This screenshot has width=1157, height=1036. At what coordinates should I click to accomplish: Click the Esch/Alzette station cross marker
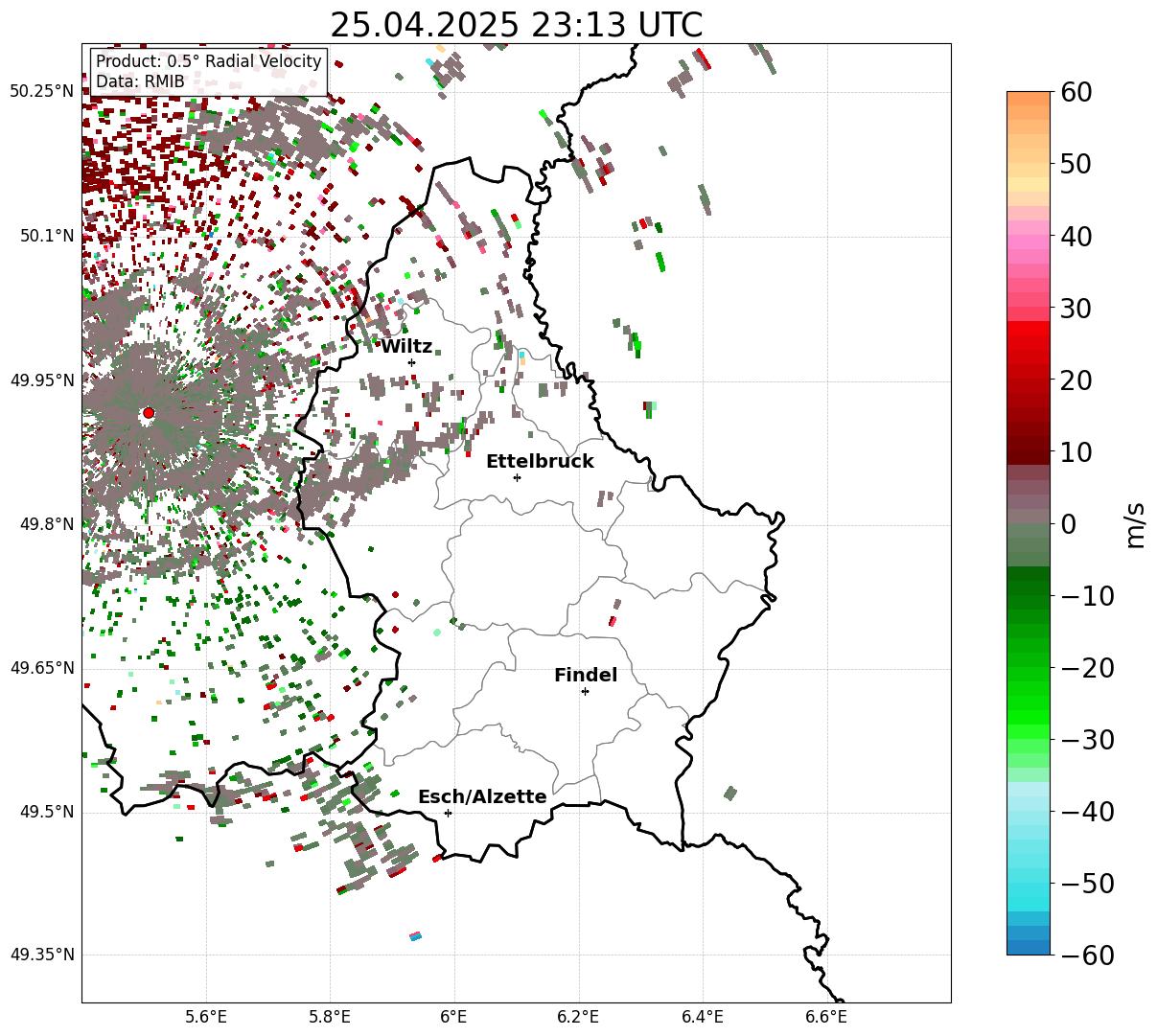click(x=448, y=813)
